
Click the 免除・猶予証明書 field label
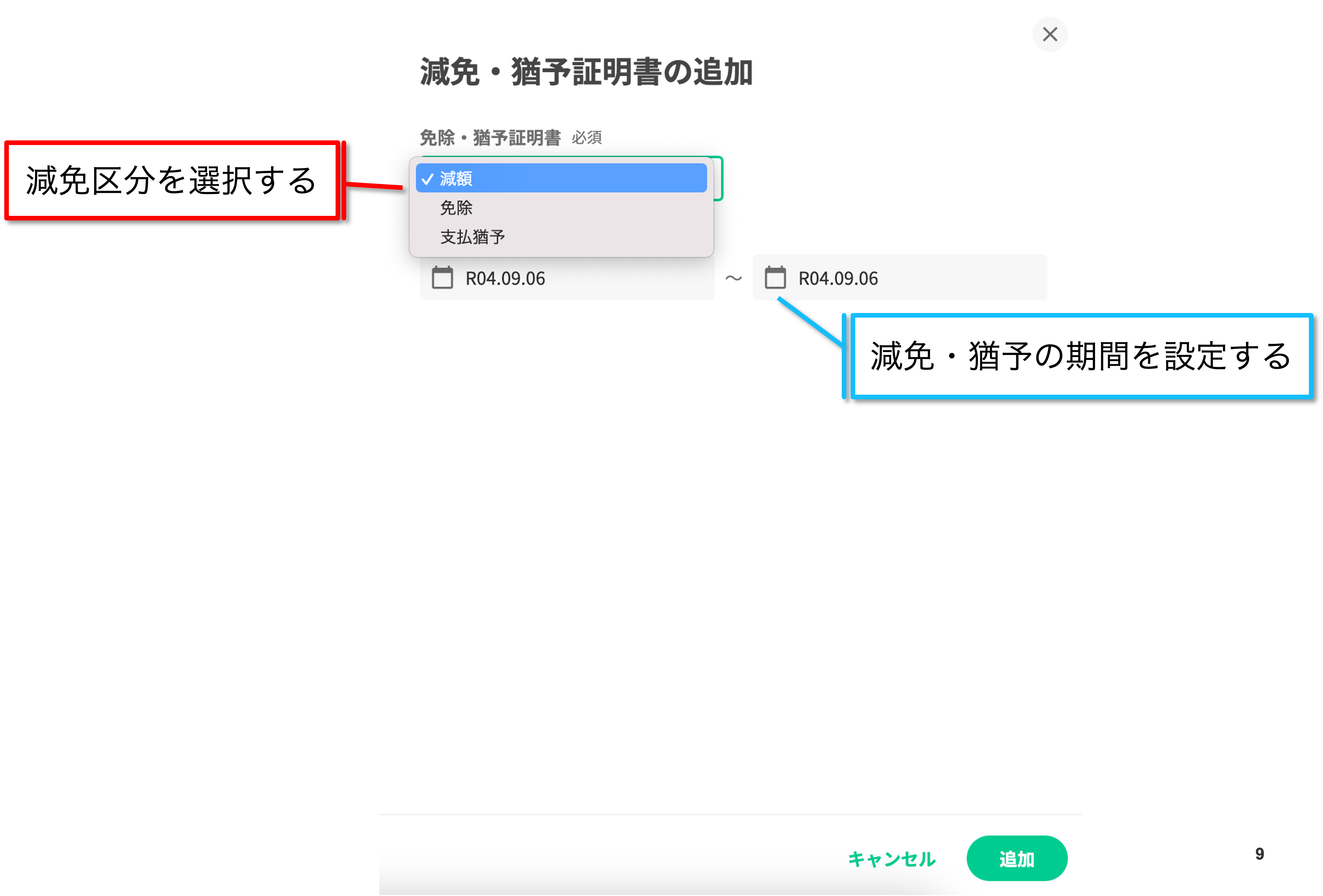pyautogui.click(x=490, y=138)
